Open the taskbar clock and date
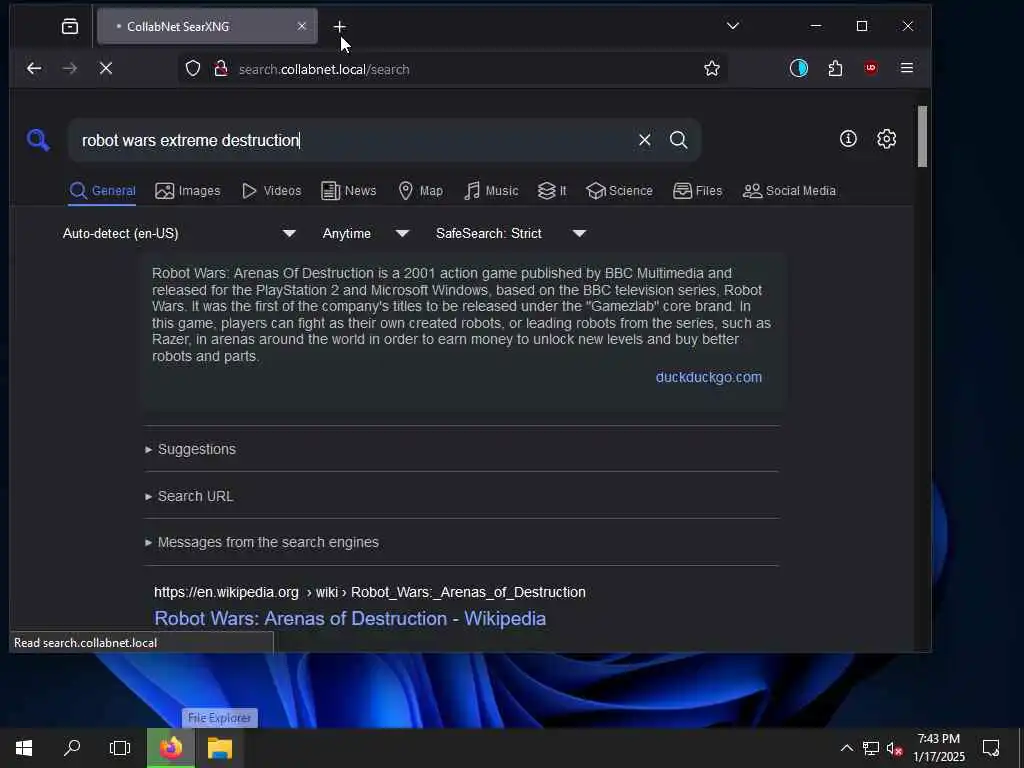 tap(939, 748)
